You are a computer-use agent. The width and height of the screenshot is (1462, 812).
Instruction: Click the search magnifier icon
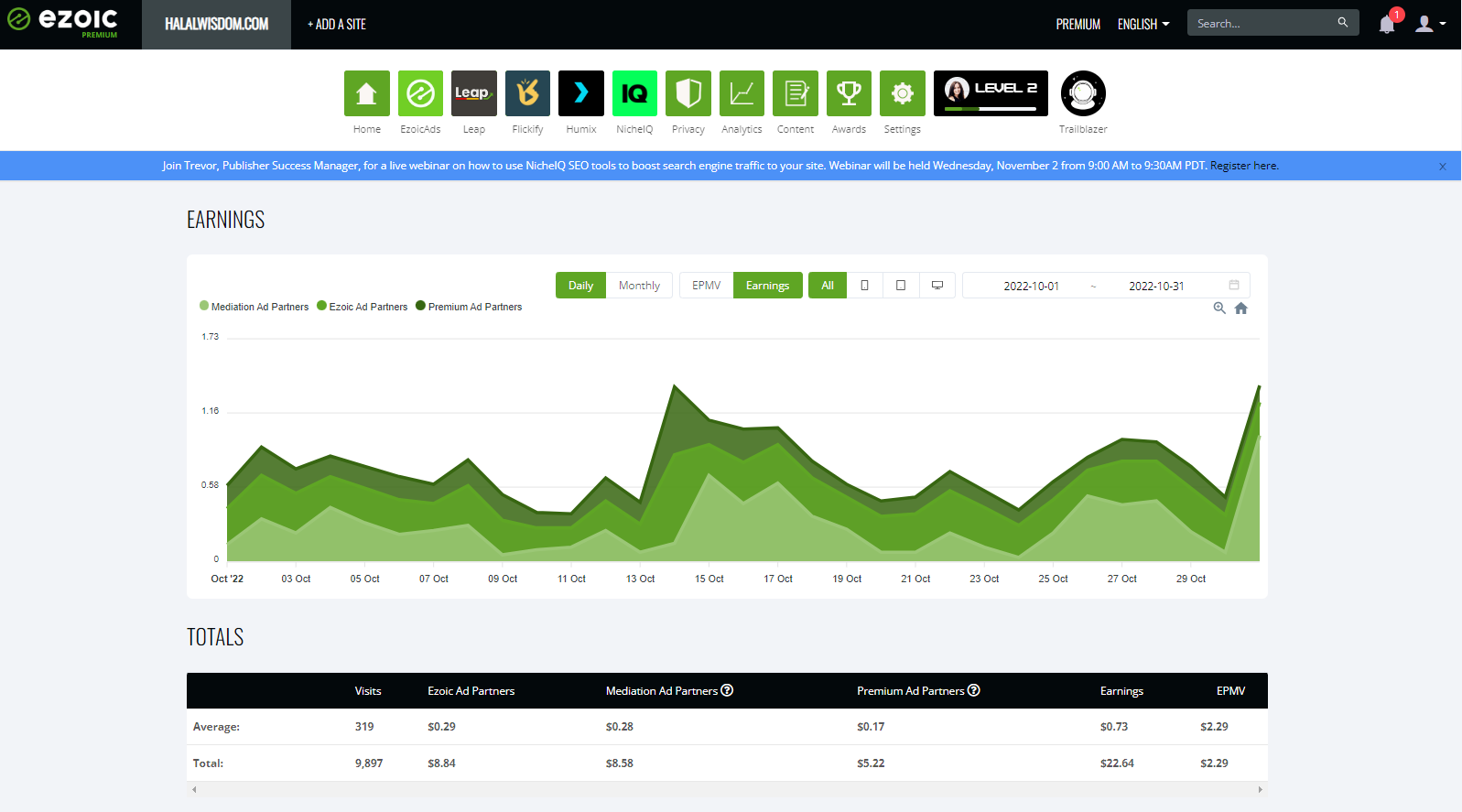click(x=1342, y=23)
